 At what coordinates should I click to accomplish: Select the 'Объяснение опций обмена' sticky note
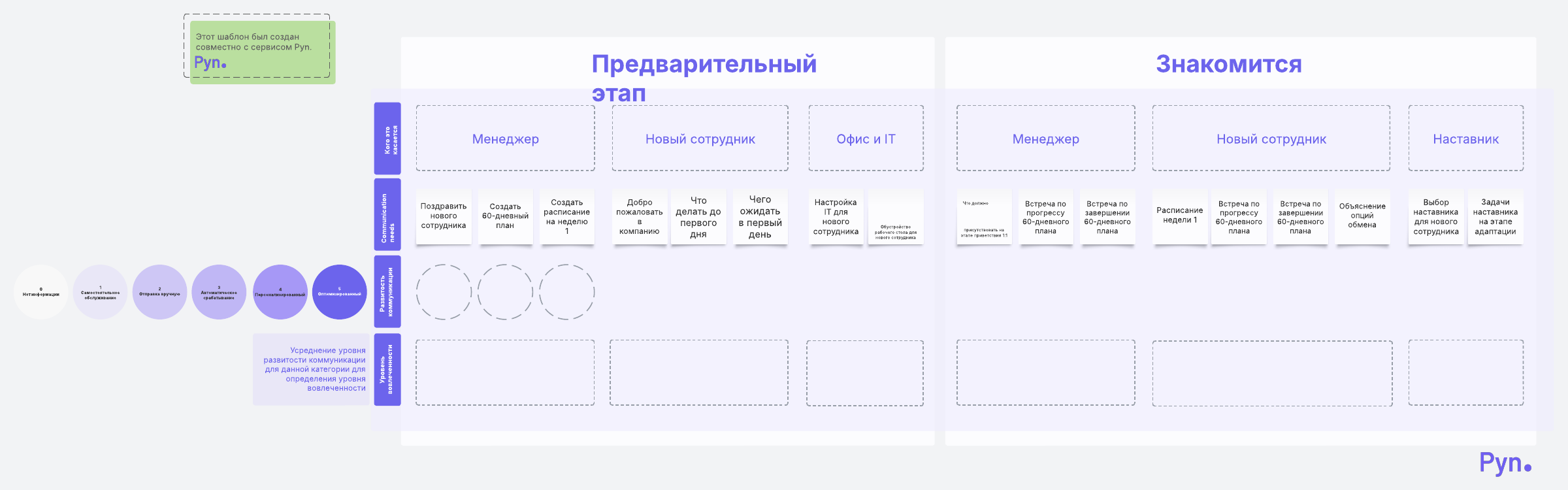[1362, 216]
